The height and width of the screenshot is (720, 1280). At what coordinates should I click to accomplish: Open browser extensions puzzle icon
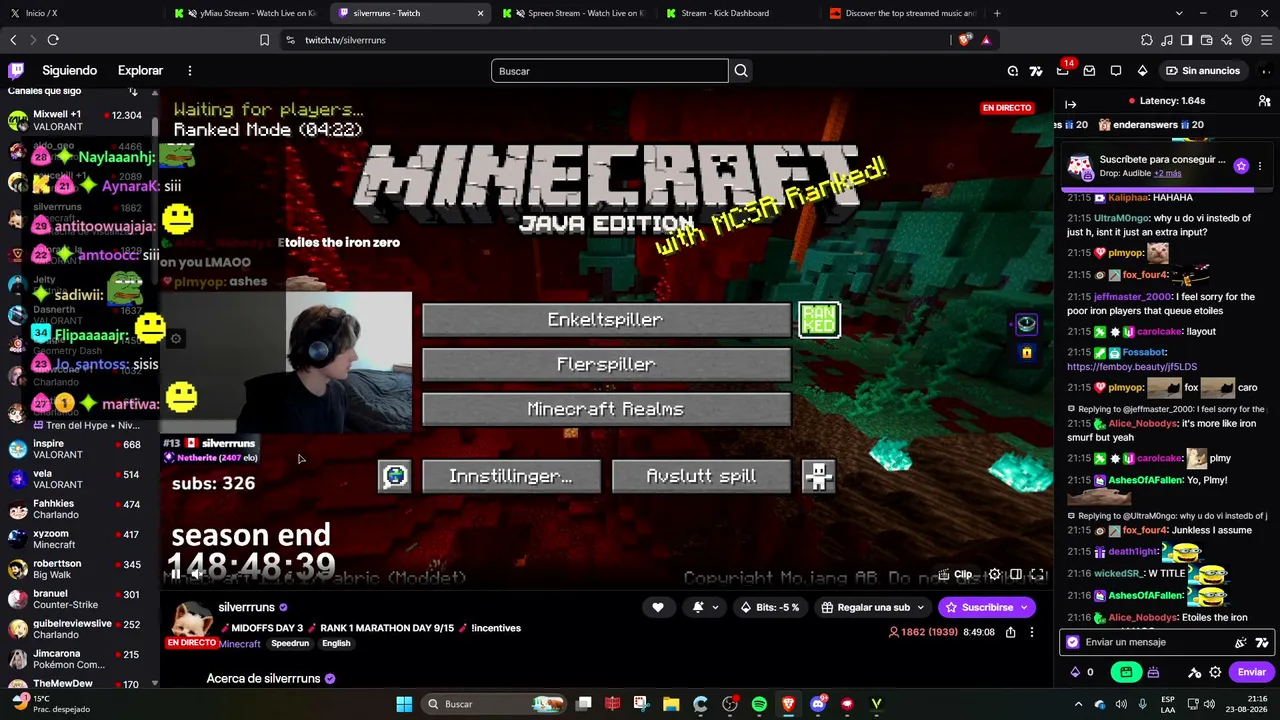coord(1147,40)
